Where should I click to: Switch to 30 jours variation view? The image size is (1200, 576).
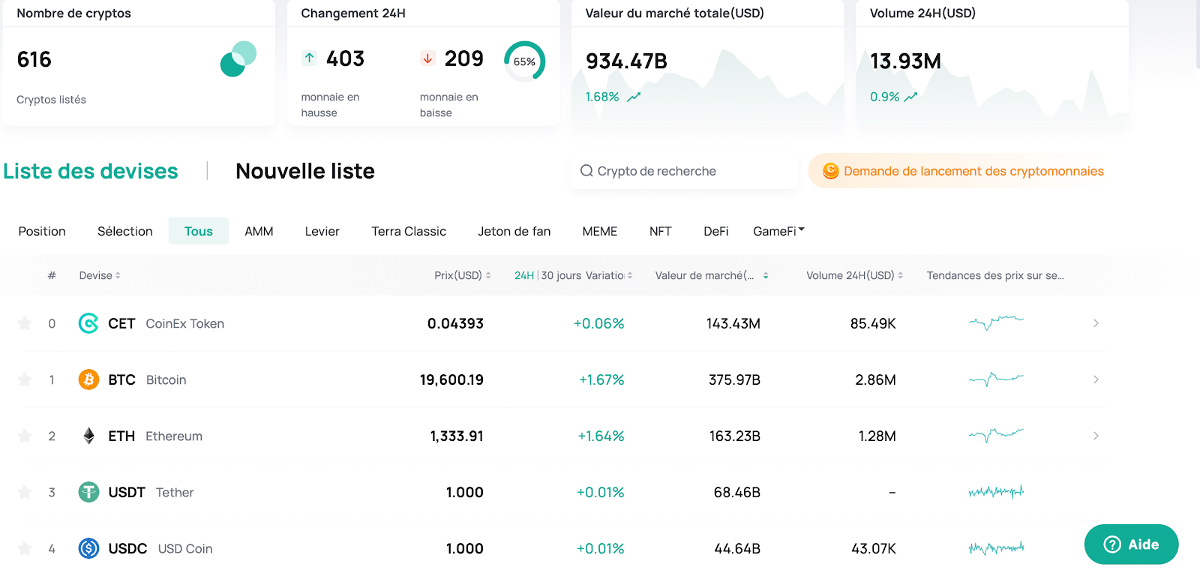coord(561,275)
